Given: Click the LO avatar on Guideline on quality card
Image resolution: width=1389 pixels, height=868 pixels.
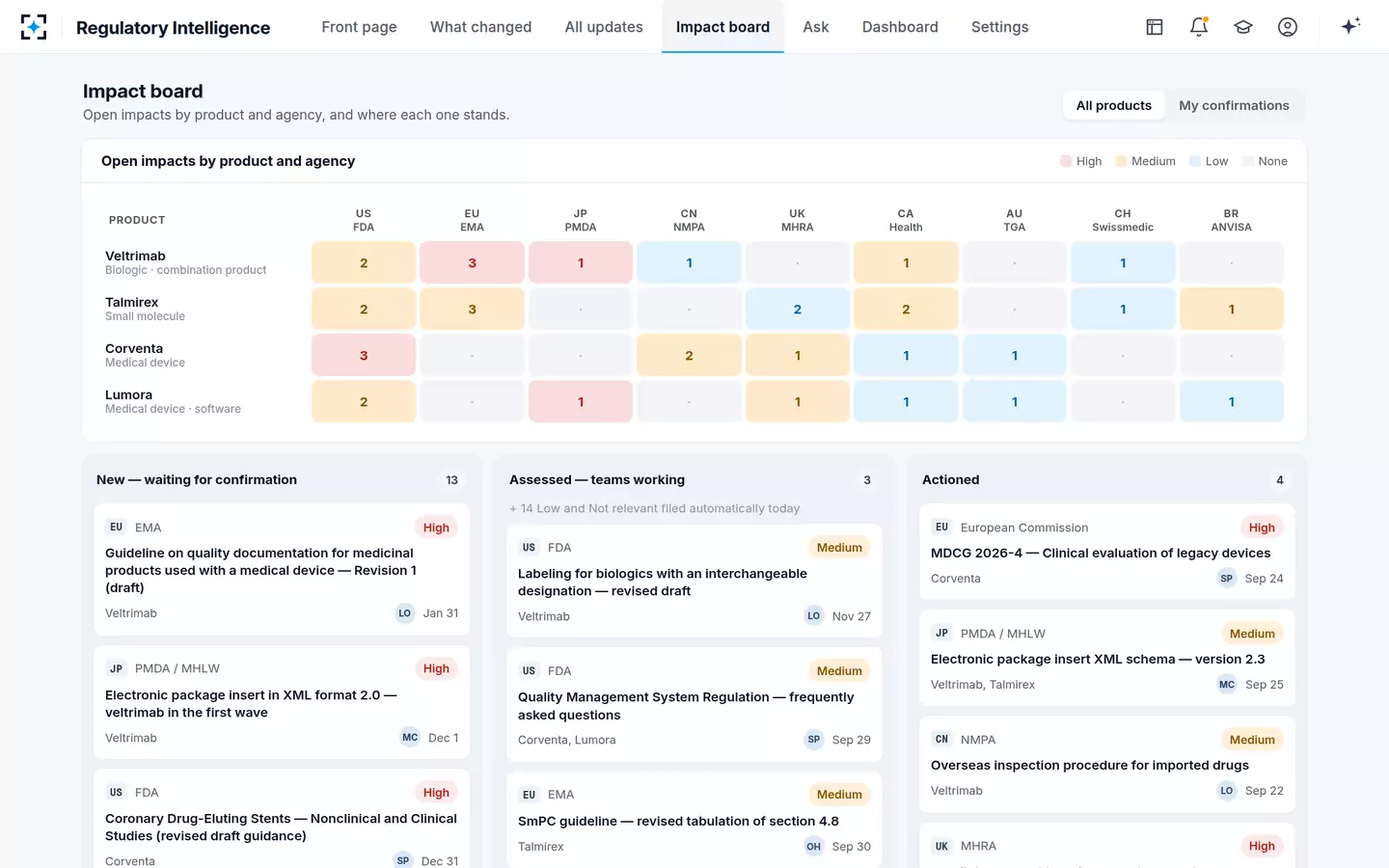Looking at the screenshot, I should (405, 613).
